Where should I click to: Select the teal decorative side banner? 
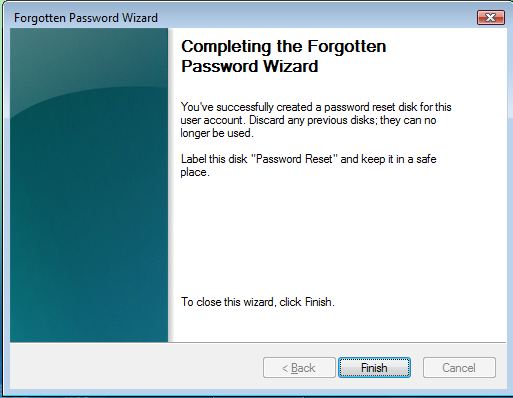tap(89, 185)
